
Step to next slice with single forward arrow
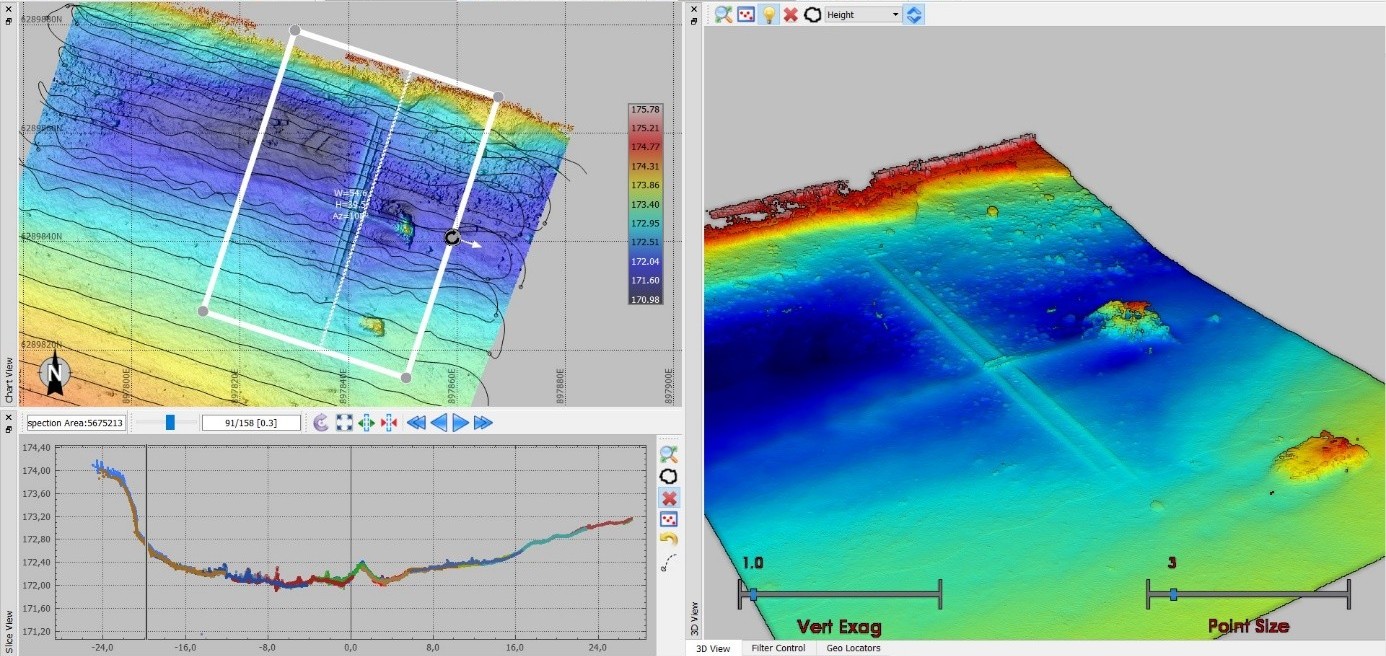point(460,423)
